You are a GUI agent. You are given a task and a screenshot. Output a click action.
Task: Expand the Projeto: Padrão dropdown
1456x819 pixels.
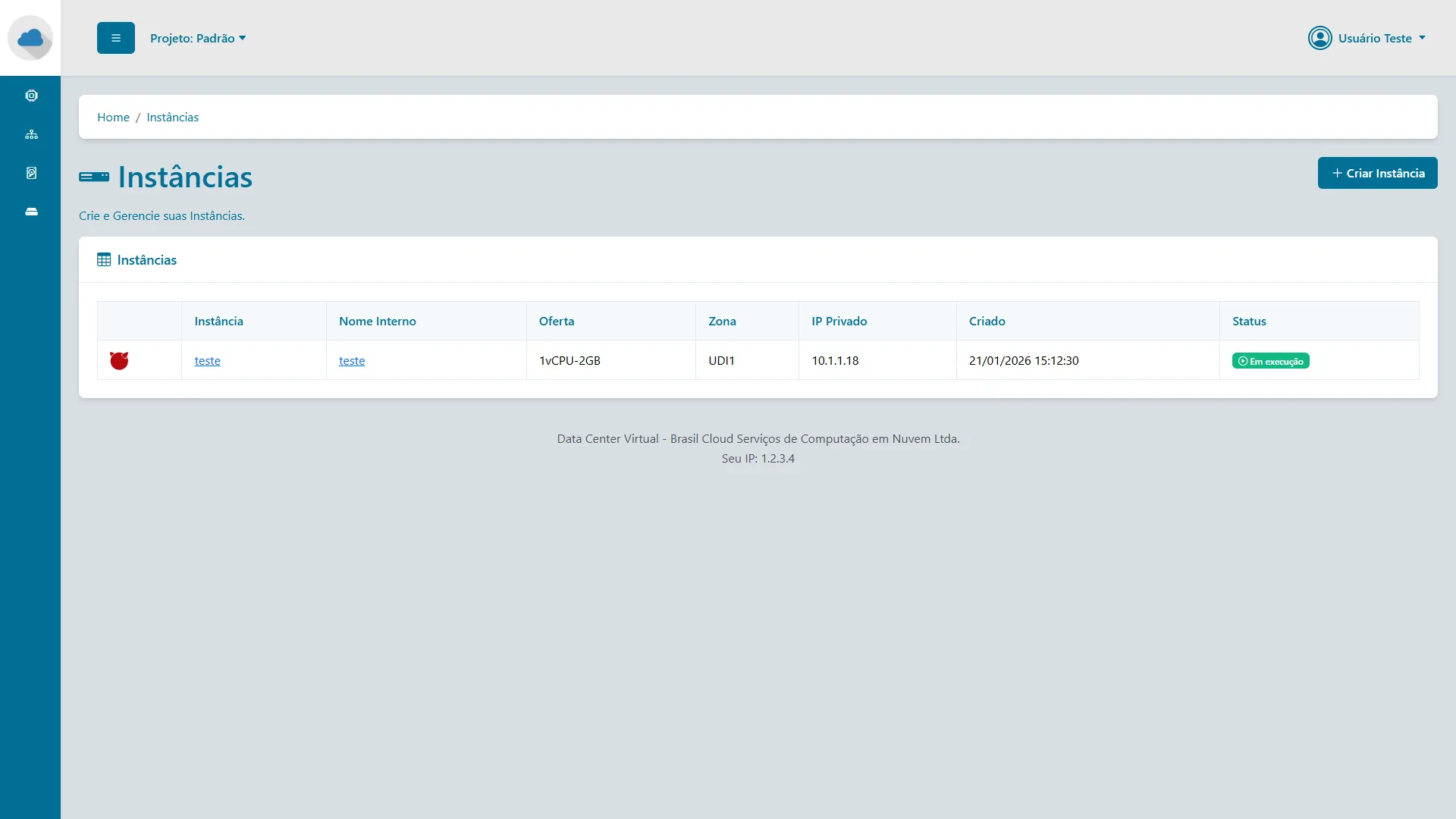coord(197,37)
